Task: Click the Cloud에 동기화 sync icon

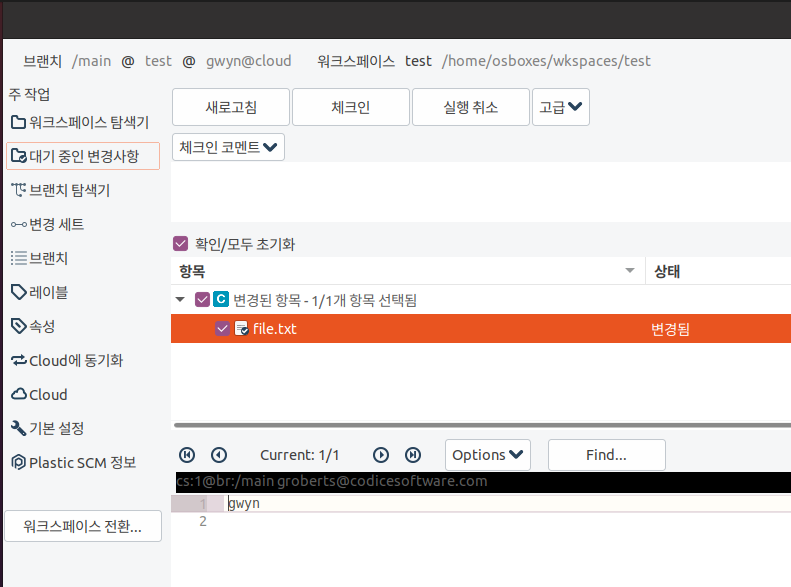Action: (x=19, y=360)
